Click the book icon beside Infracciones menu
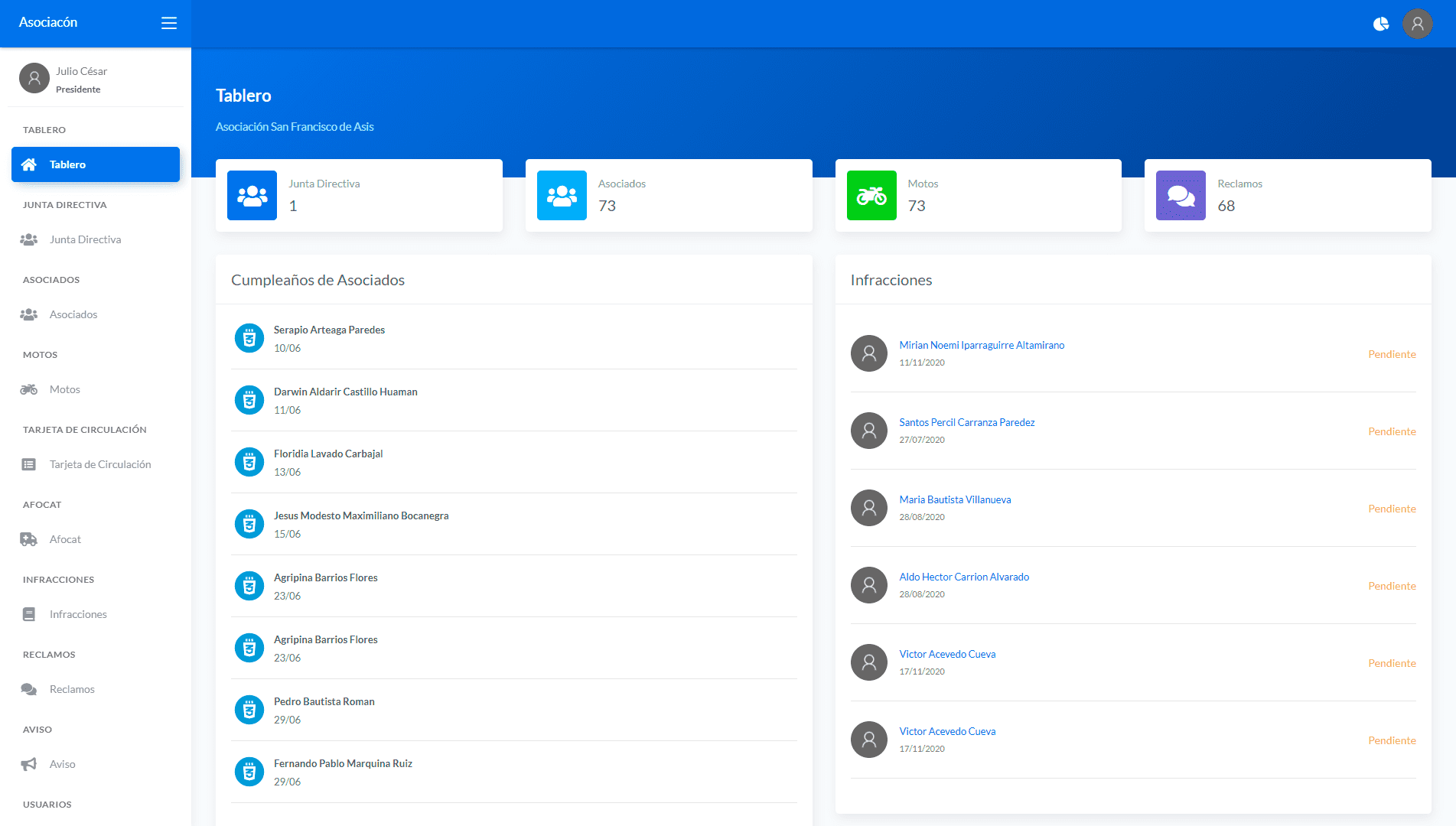Screen dimensions: 1456x826 pos(29,614)
